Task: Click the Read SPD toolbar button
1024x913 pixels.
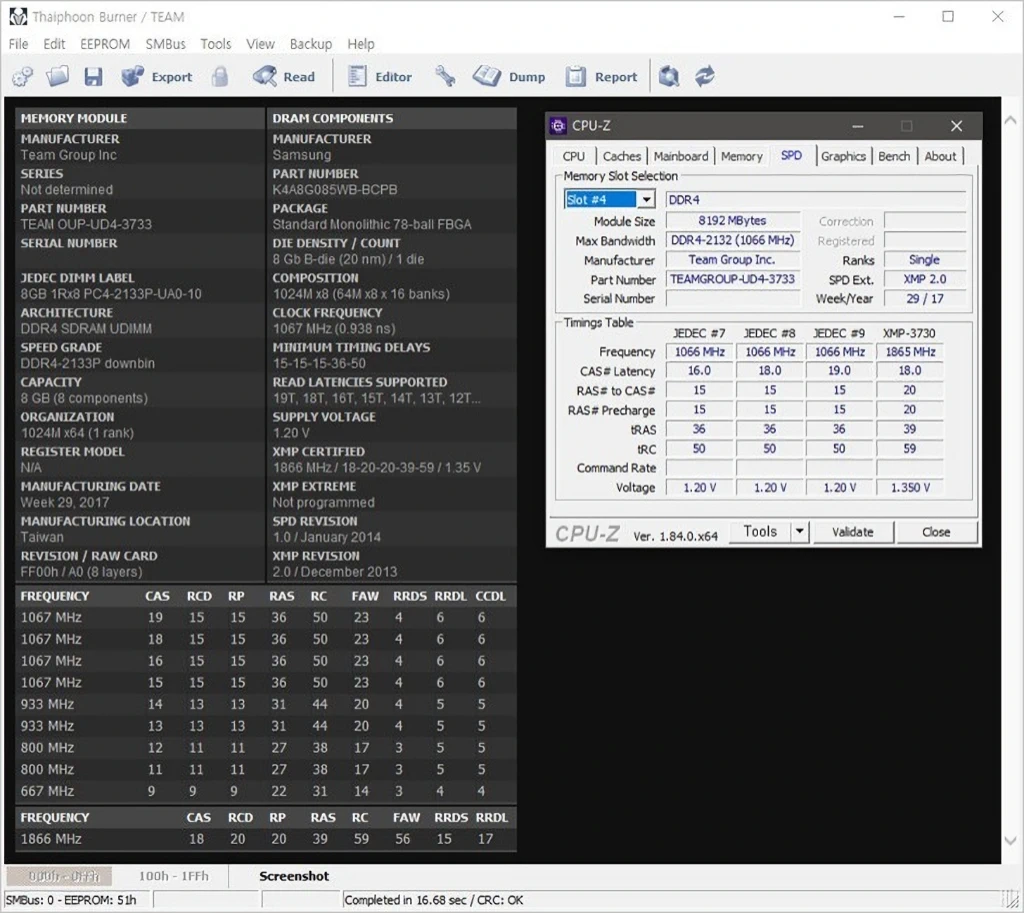Action: pyautogui.click(x=283, y=76)
